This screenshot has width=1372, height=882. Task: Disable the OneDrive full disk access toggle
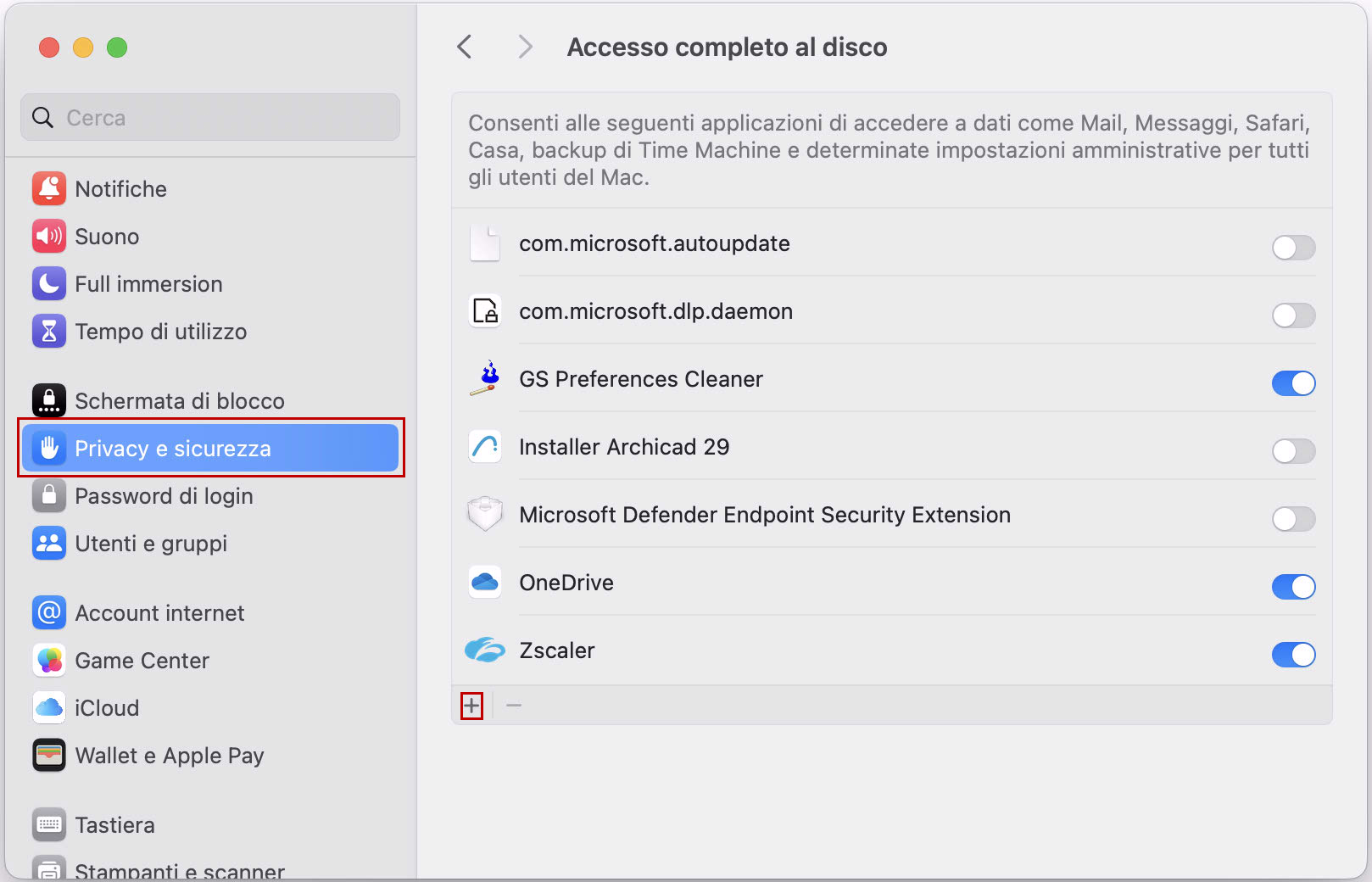pyautogui.click(x=1293, y=587)
